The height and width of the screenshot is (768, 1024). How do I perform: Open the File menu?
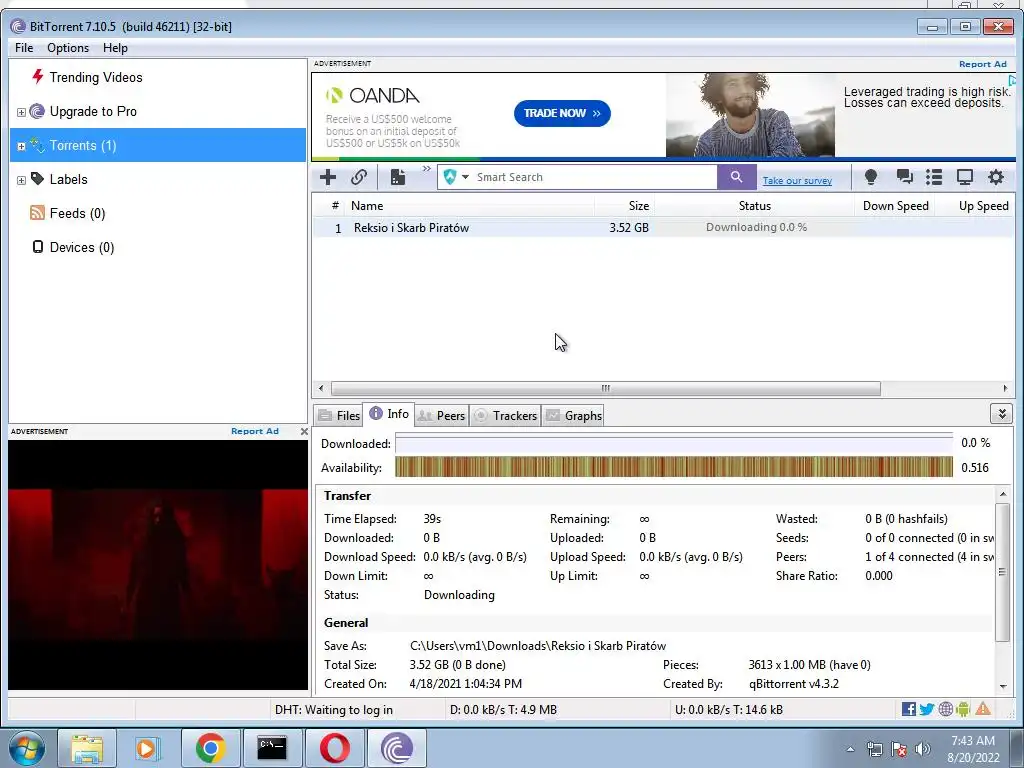pyautogui.click(x=24, y=48)
